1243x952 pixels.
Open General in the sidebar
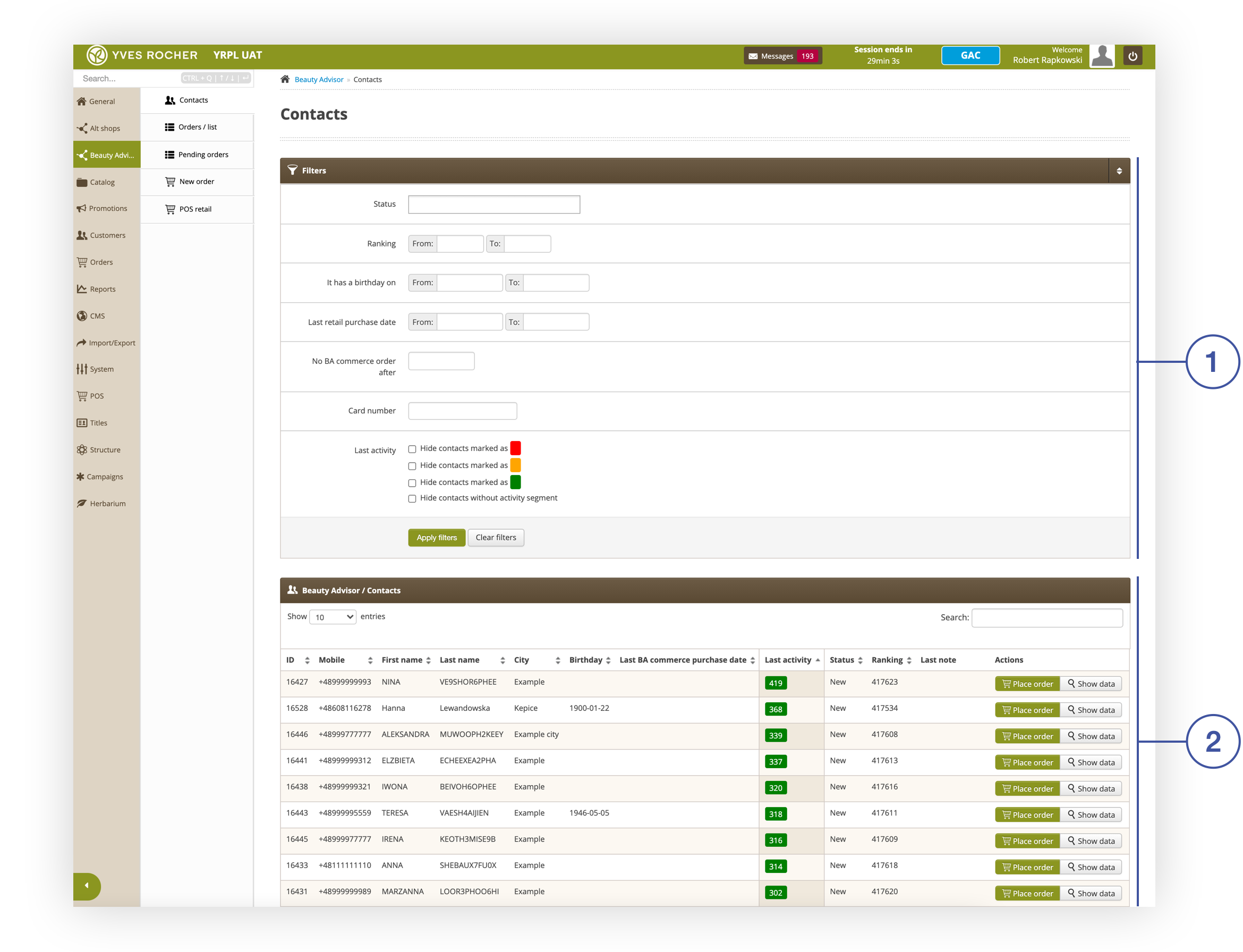[107, 101]
